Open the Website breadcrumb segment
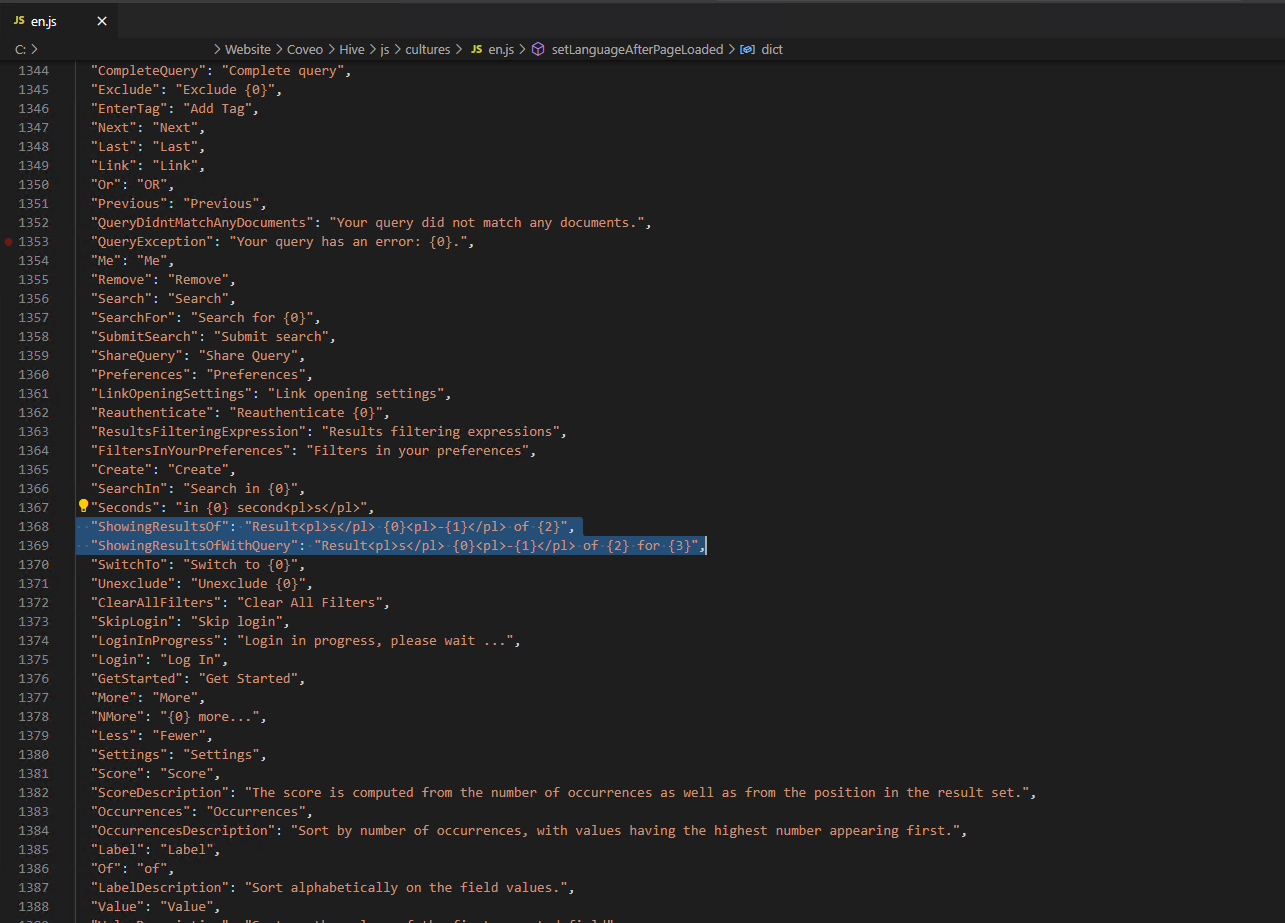 (x=248, y=49)
